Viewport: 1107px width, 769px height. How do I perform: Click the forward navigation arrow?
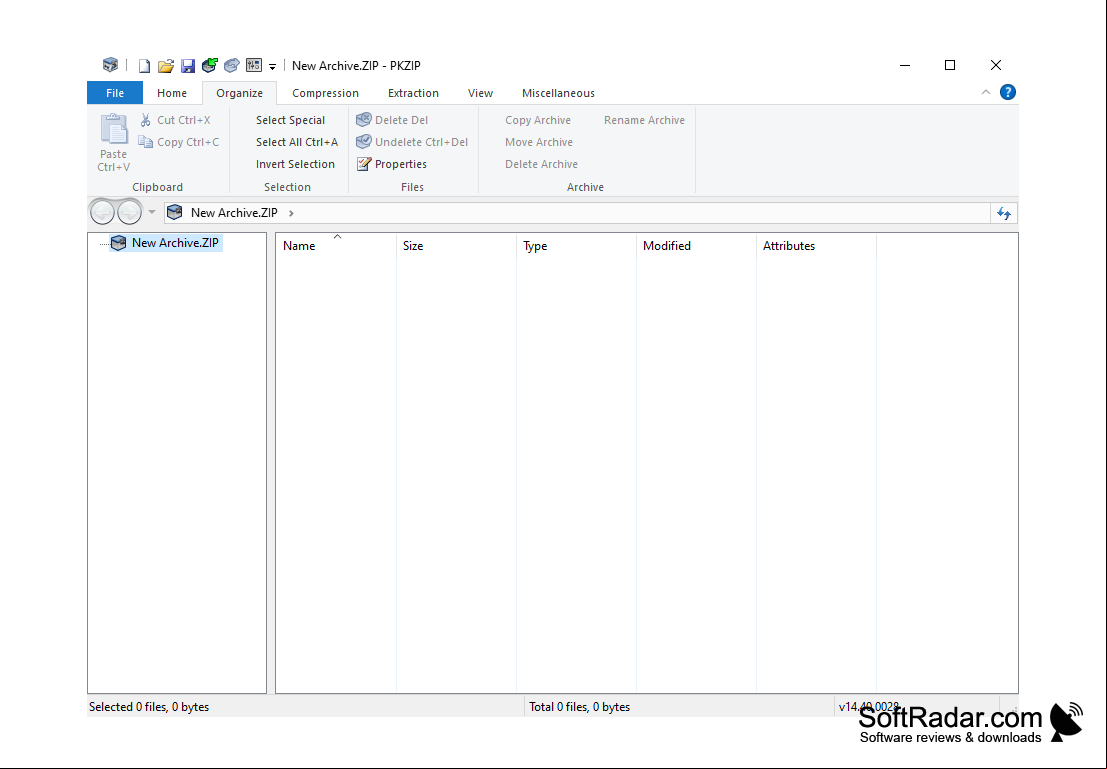[129, 212]
